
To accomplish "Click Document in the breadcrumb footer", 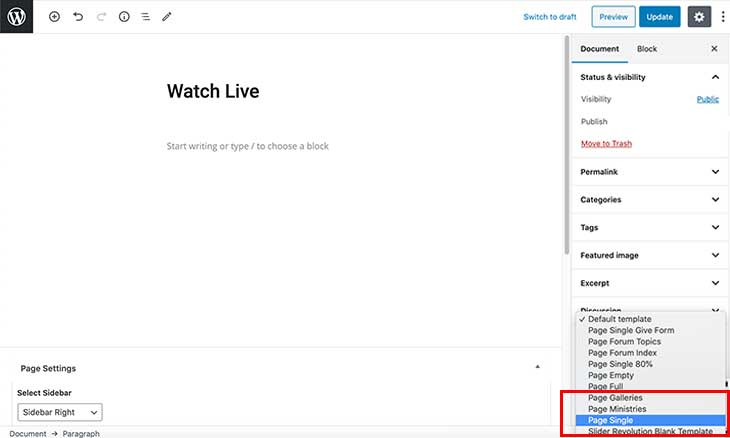I will pyautogui.click(x=28, y=433).
